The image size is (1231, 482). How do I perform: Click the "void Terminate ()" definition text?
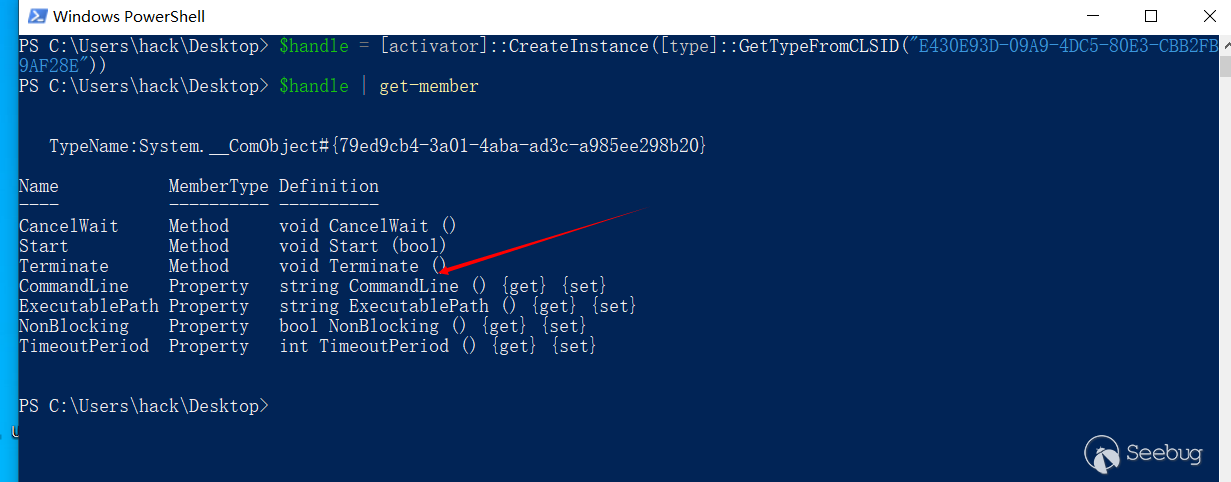click(363, 266)
